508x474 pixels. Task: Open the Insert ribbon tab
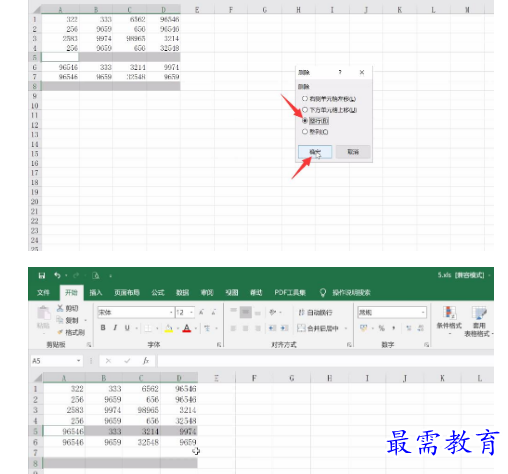[x=96, y=292]
